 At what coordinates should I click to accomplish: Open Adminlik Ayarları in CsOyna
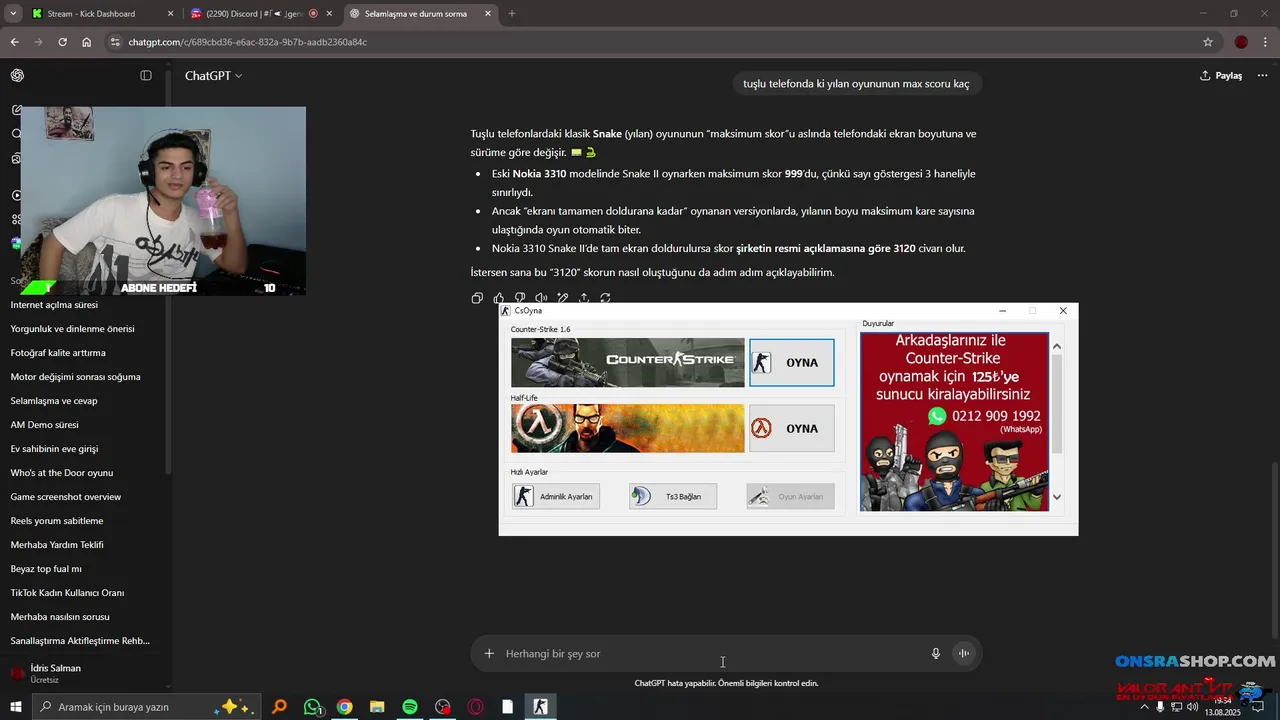[556, 496]
